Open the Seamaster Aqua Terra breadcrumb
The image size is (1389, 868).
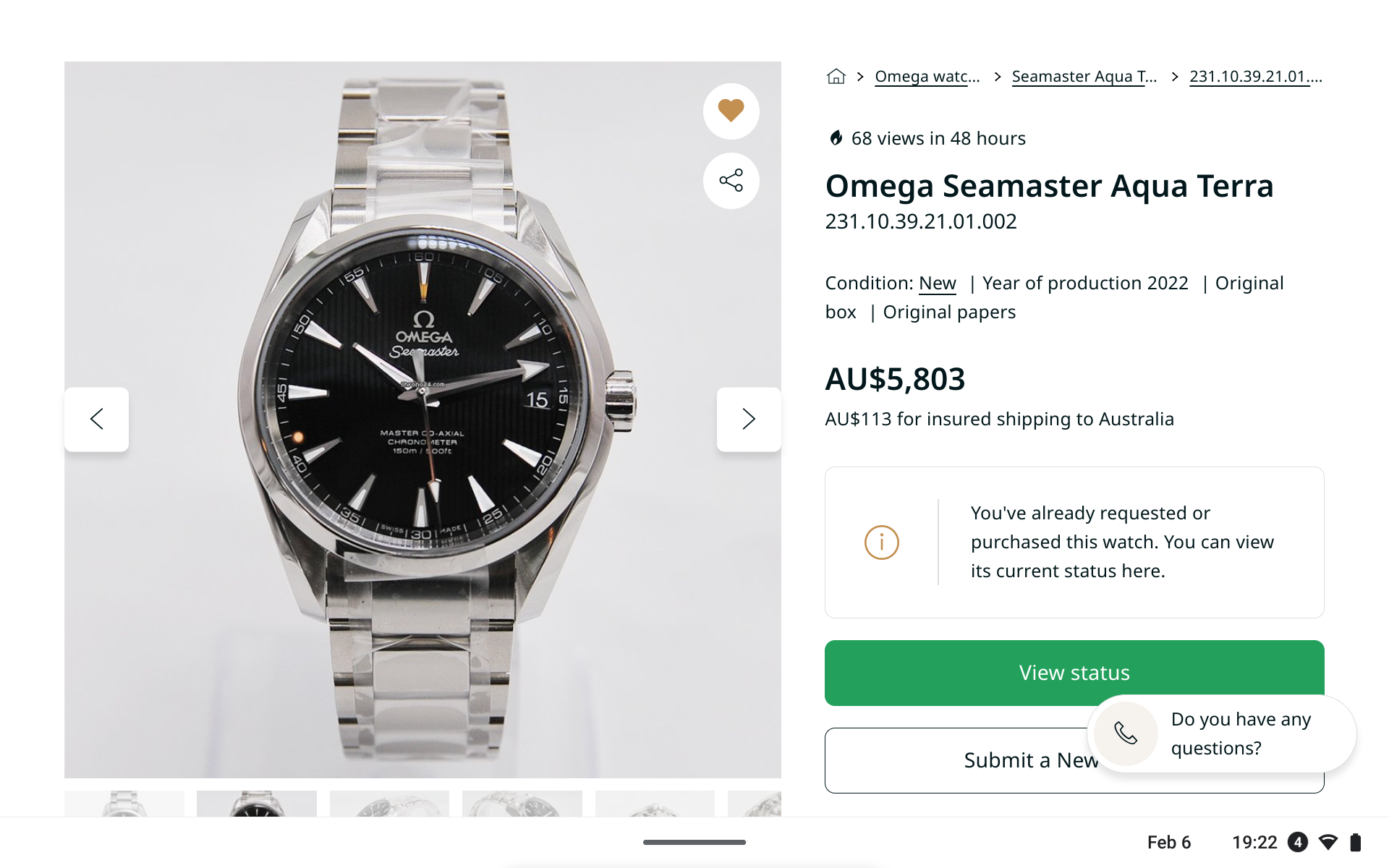pyautogui.click(x=1084, y=77)
